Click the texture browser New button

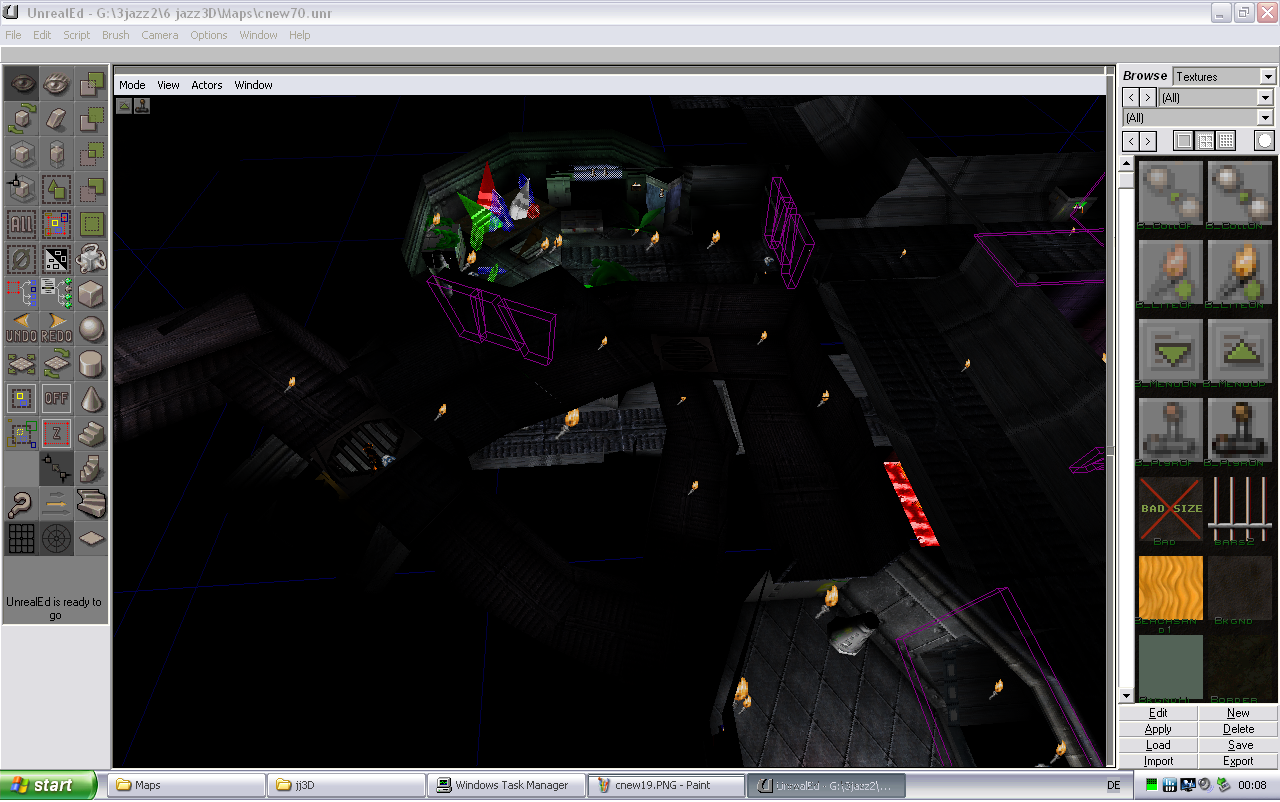[x=1238, y=713]
